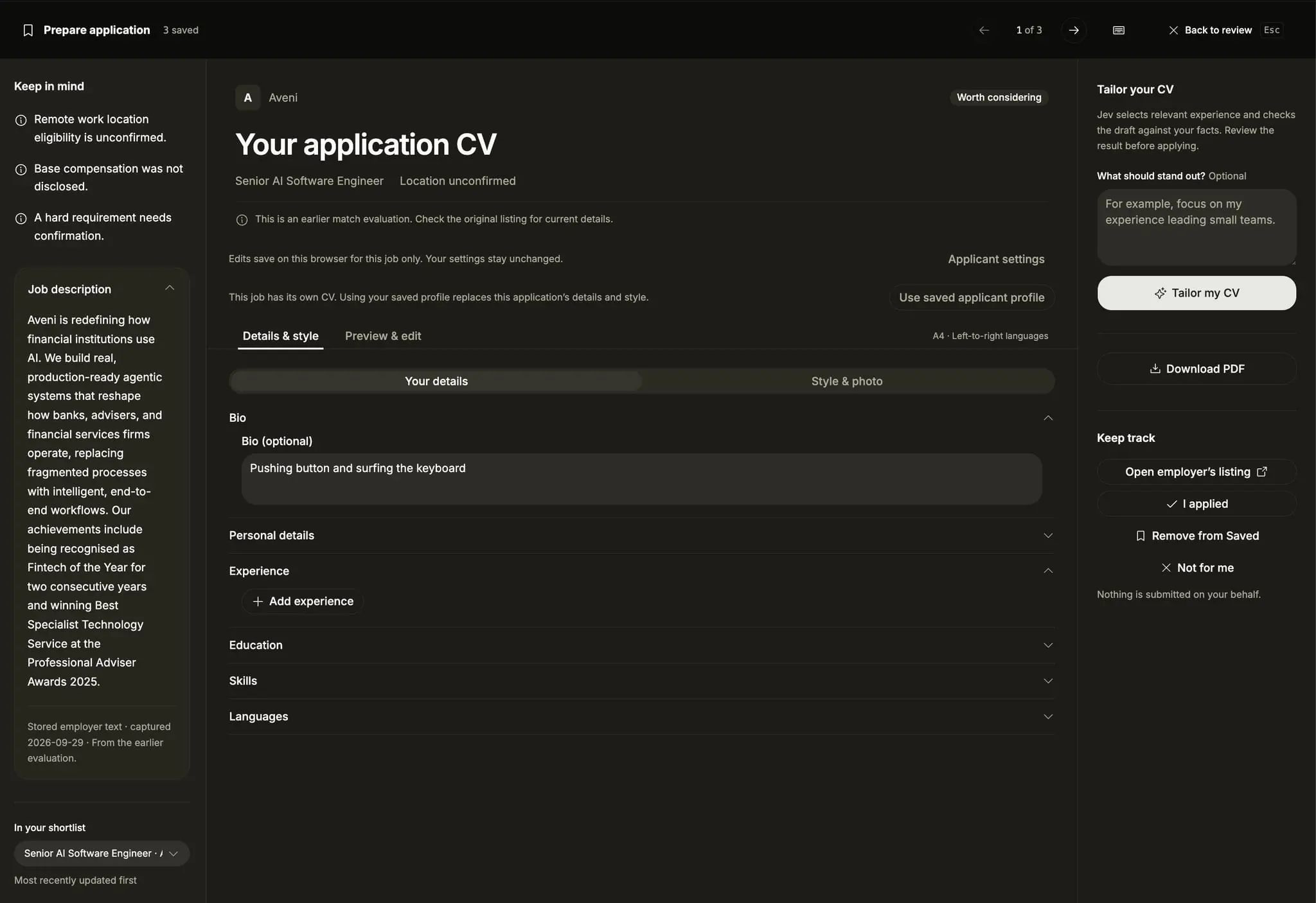This screenshot has width=1316, height=903.
Task: Click the Aveni company name
Action: click(283, 98)
